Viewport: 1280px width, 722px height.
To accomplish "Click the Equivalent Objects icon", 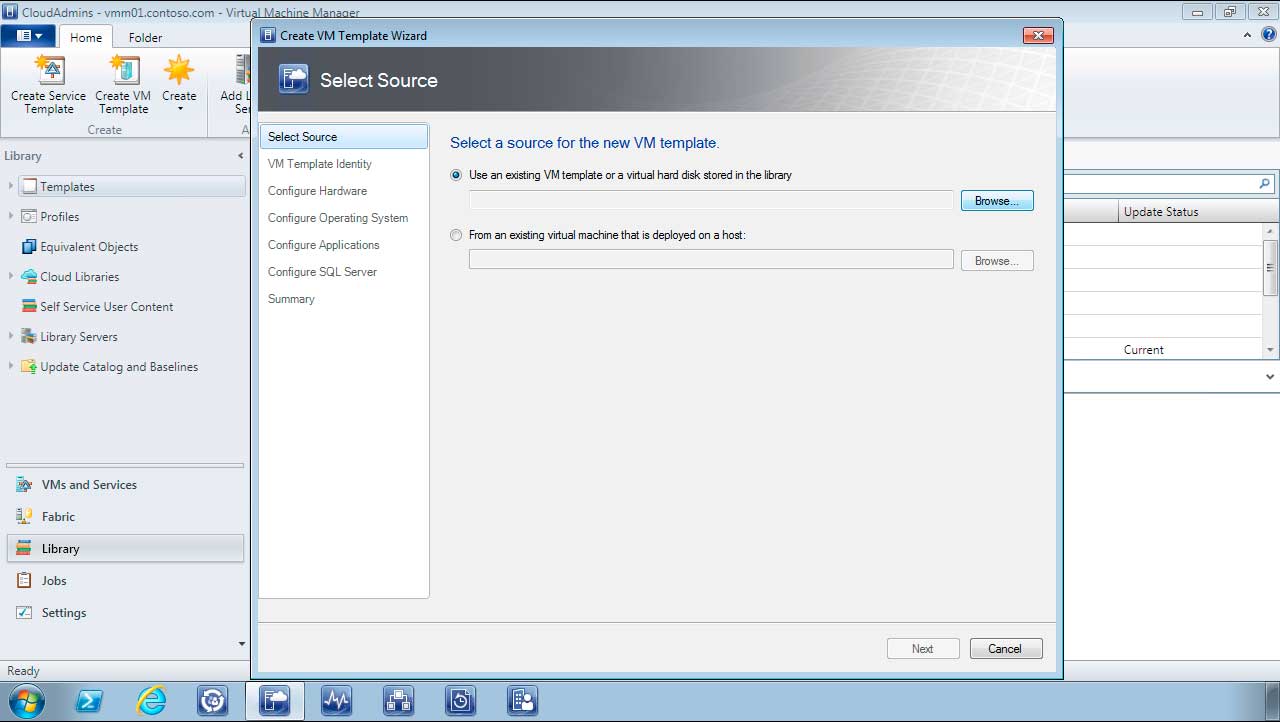I will [x=29, y=246].
